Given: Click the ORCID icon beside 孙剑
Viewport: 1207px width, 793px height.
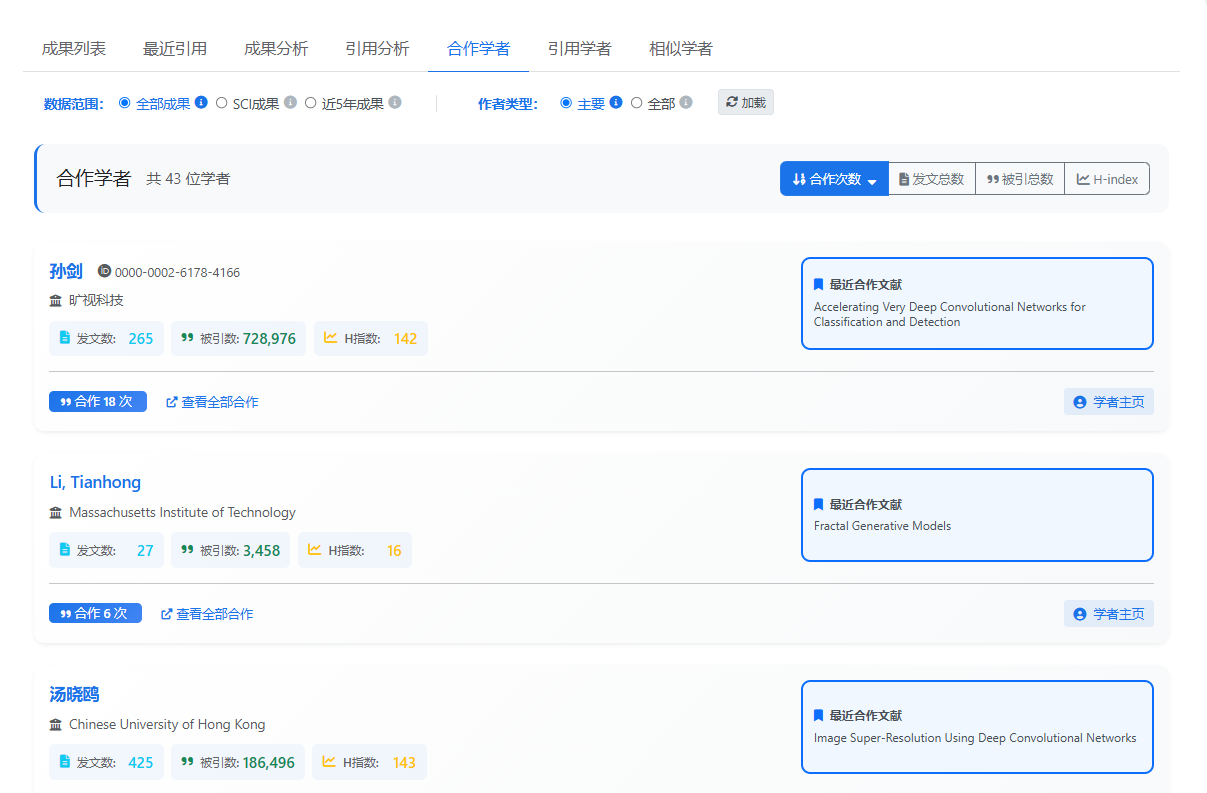Looking at the screenshot, I should (x=104, y=271).
